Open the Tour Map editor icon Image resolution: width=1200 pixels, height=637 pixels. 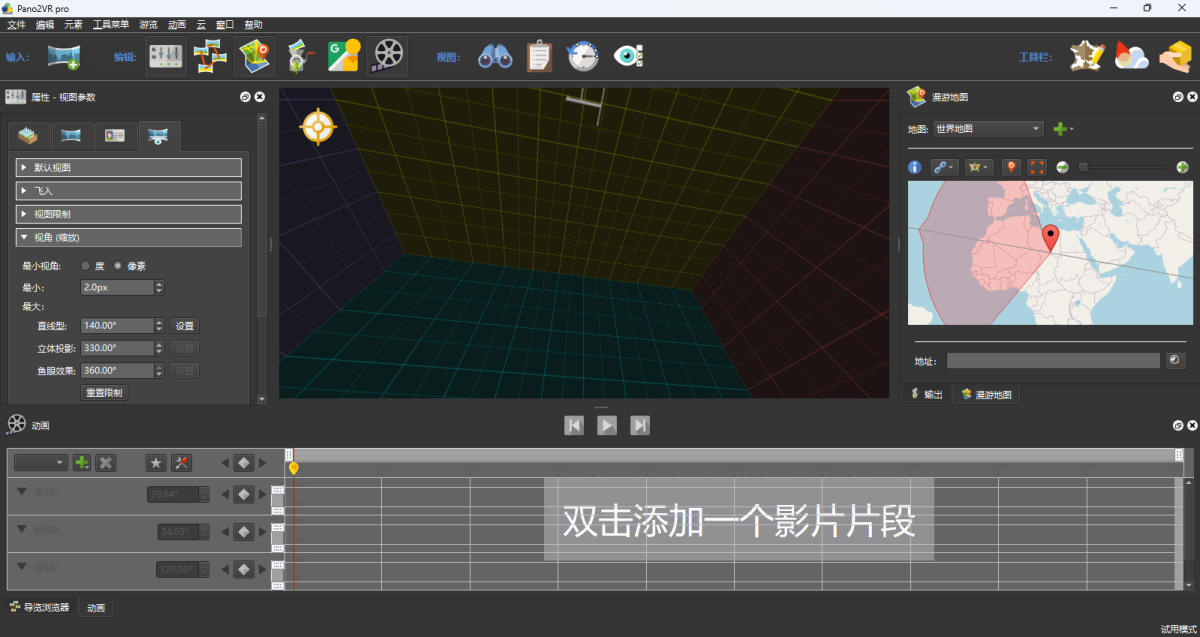[254, 57]
